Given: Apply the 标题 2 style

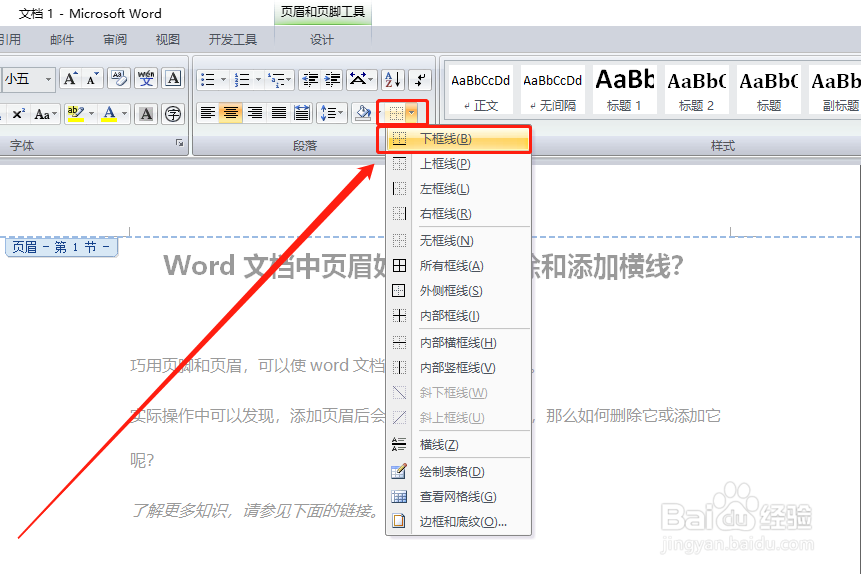Looking at the screenshot, I should pos(697,90).
